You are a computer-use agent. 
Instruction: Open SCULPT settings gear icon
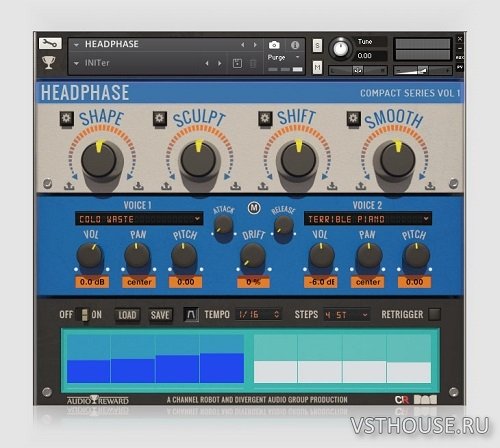tap(160, 119)
